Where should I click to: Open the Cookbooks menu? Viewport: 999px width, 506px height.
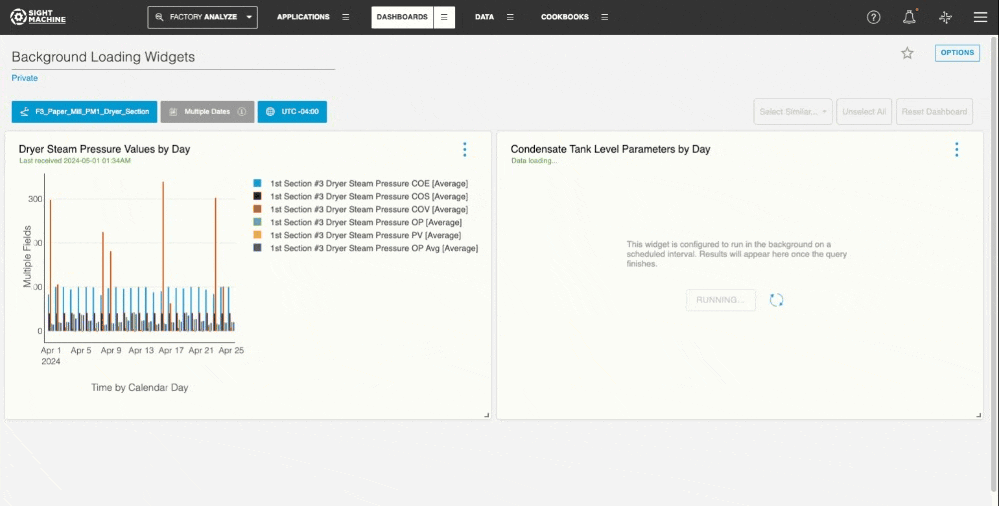pyautogui.click(x=565, y=17)
